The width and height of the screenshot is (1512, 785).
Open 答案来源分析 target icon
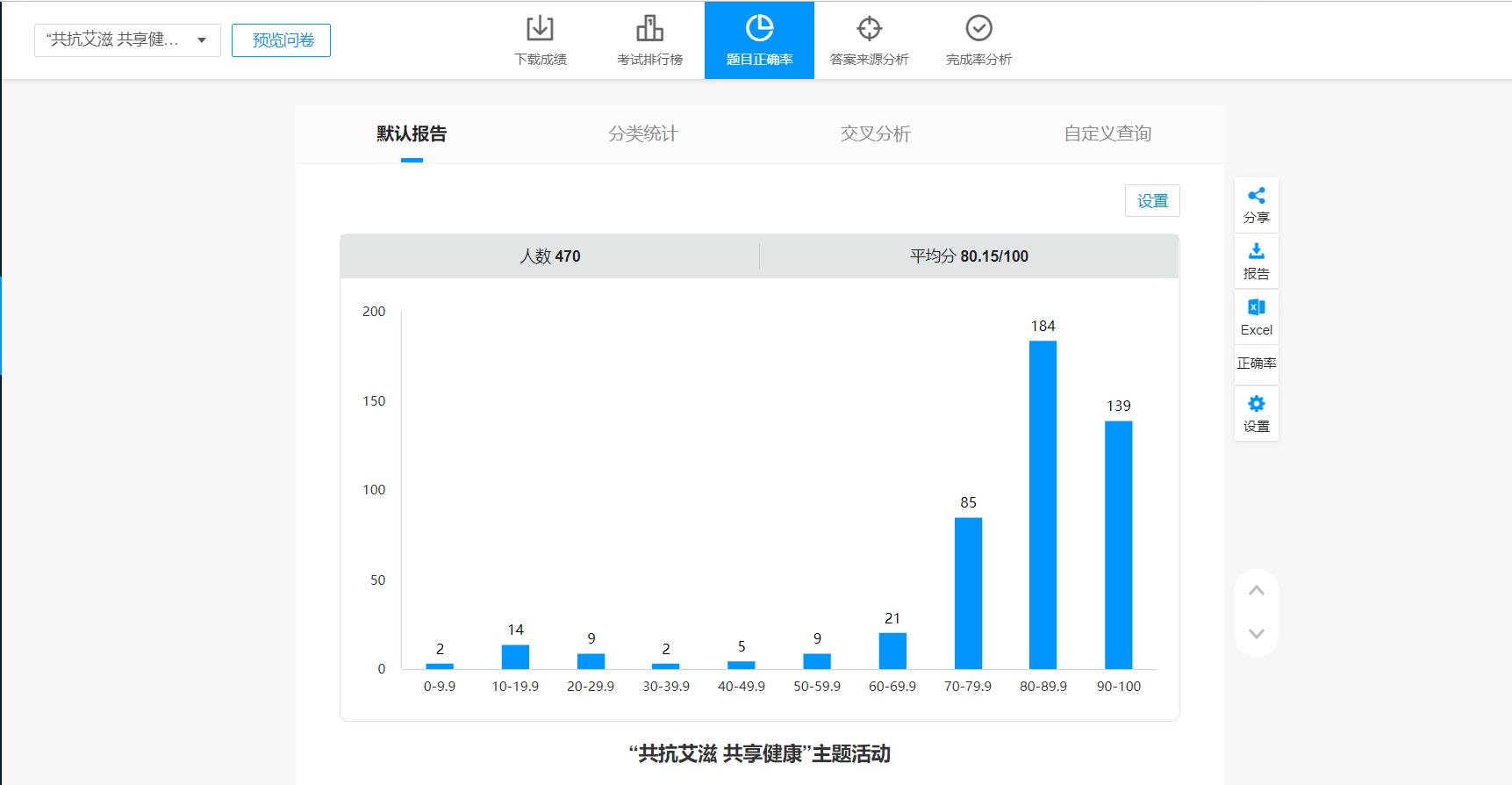point(869,30)
